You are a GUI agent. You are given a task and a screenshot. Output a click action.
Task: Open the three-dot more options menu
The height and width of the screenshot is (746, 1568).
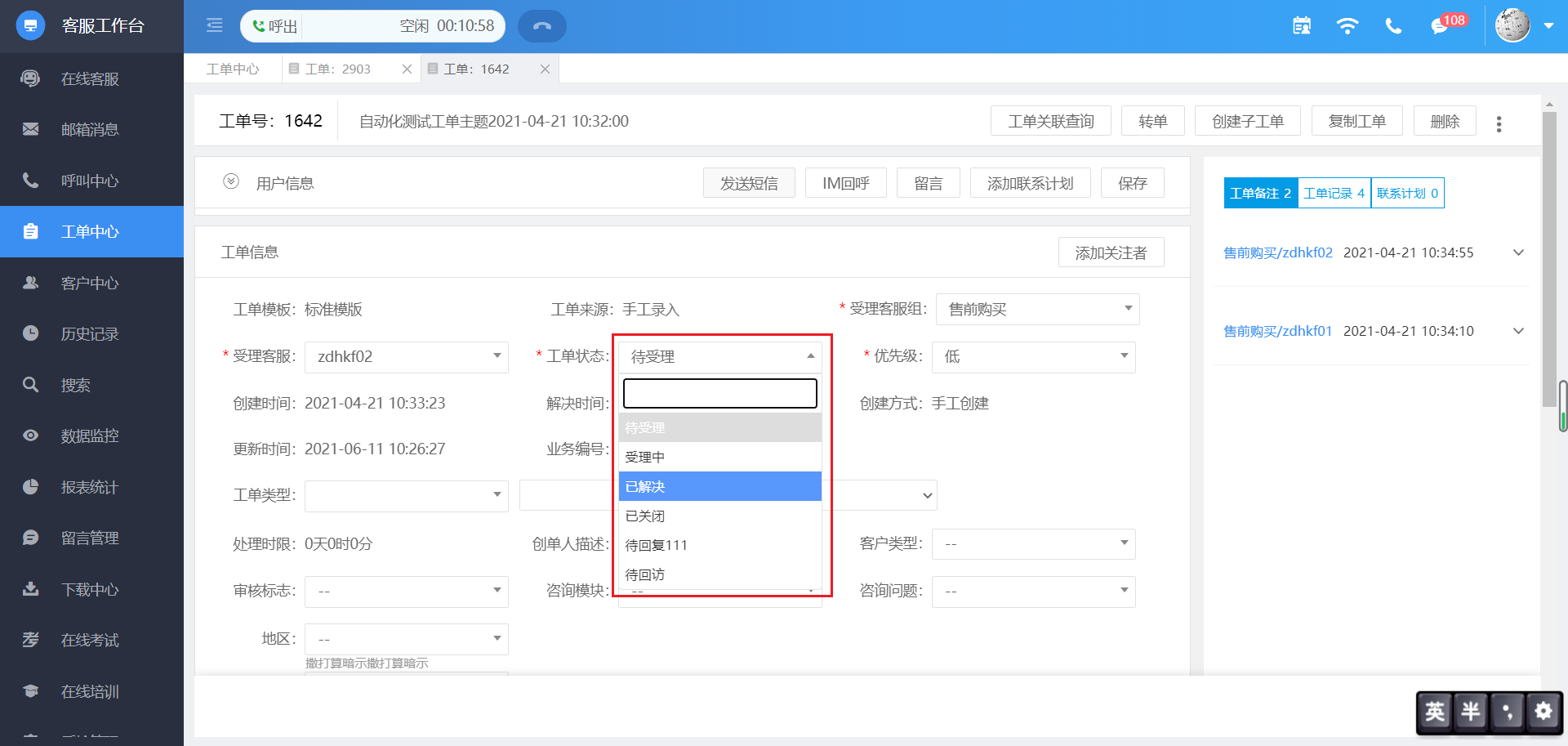1499,123
